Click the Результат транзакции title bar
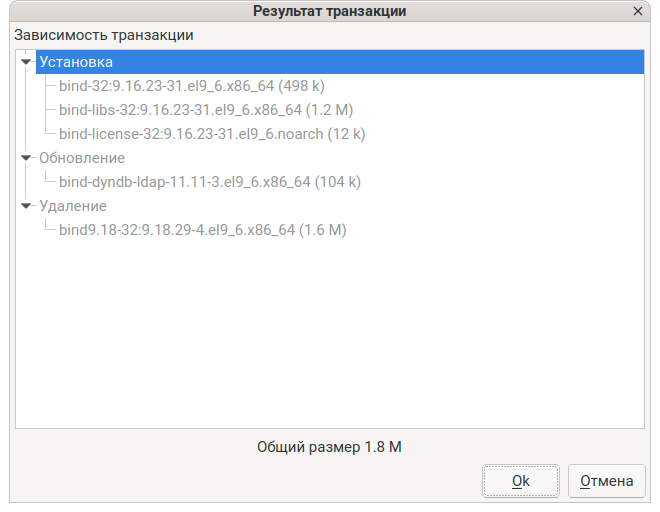 pos(330,11)
